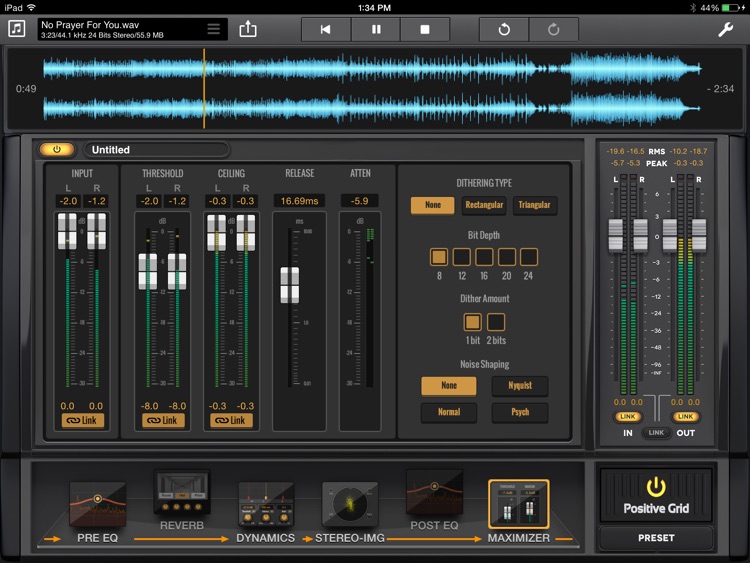Image resolution: width=750 pixels, height=563 pixels.
Task: Toggle the Maximizer module power button
Action: (57, 150)
